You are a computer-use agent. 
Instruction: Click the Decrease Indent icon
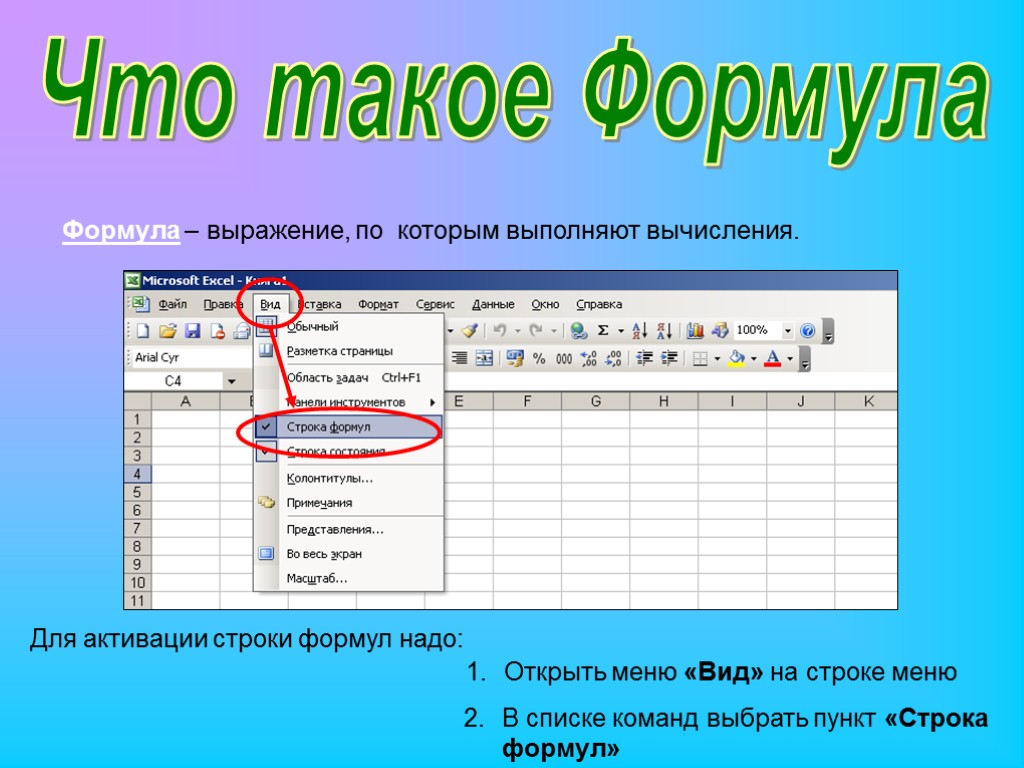coord(644,358)
